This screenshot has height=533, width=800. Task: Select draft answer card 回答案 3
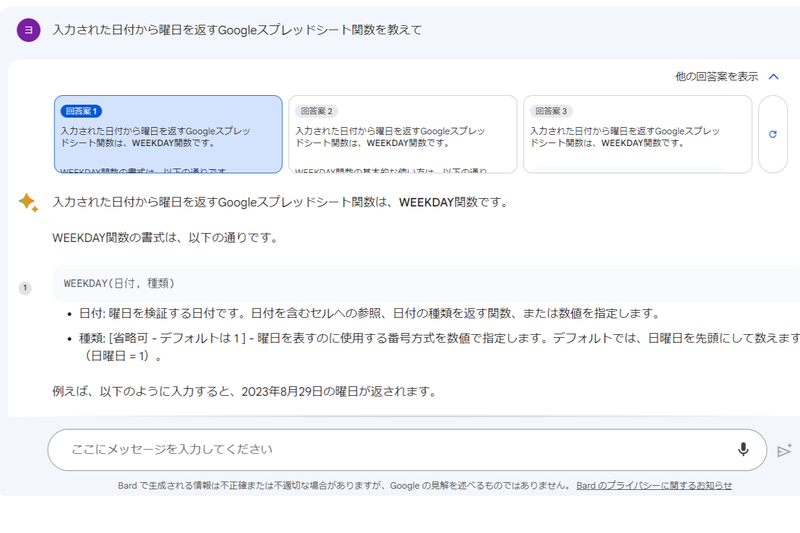637,134
